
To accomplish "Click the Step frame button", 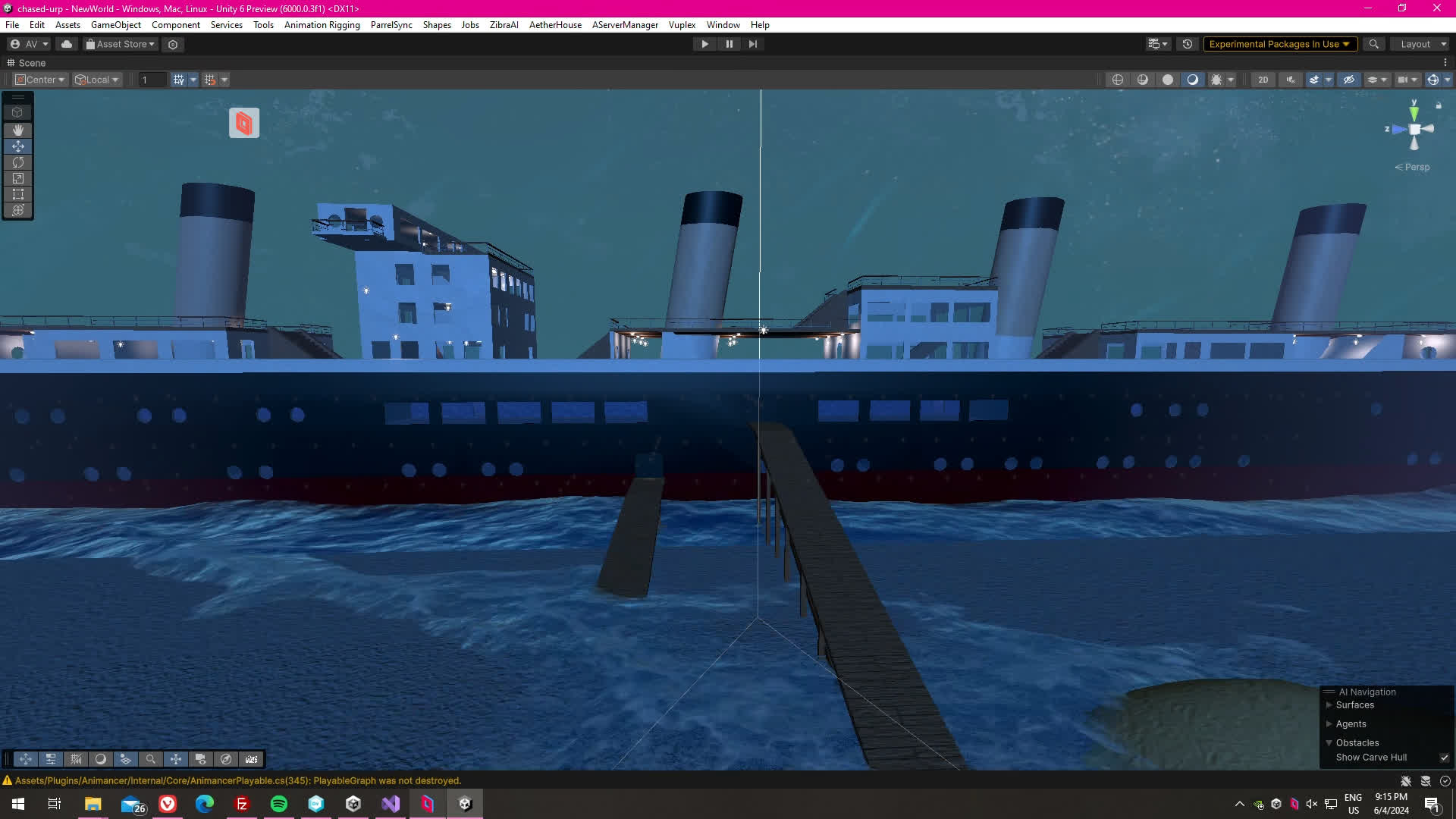I will coord(752,44).
